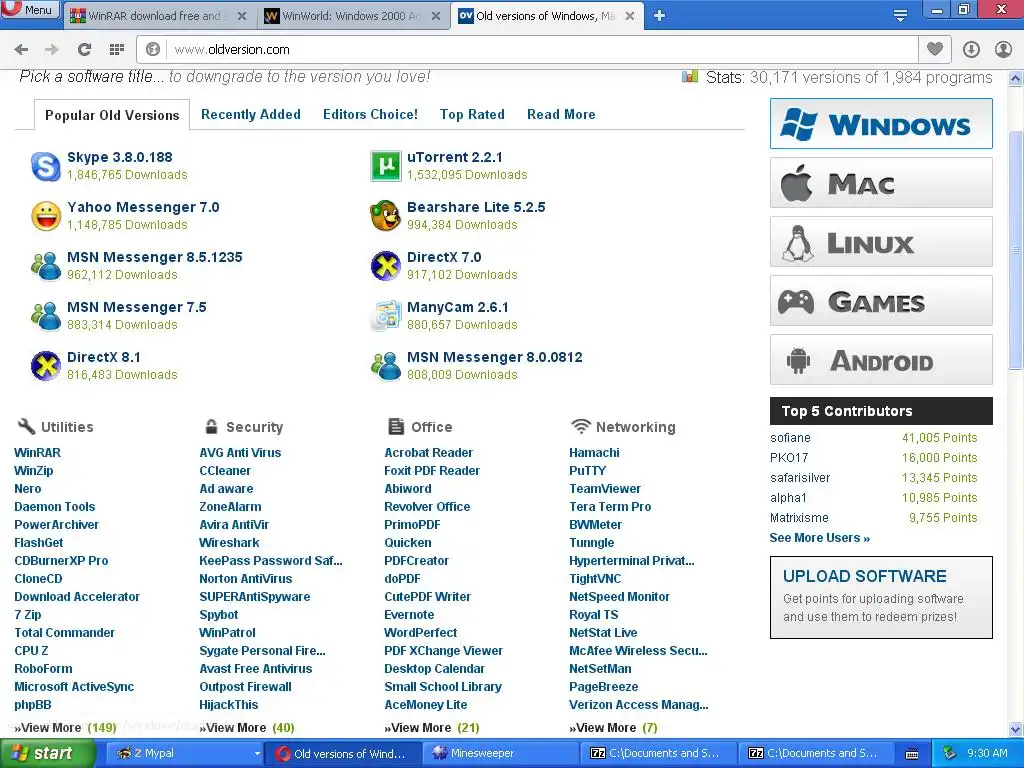Open the Opera Menu button
Image resolution: width=1024 pixels, height=768 pixels.
30,10
